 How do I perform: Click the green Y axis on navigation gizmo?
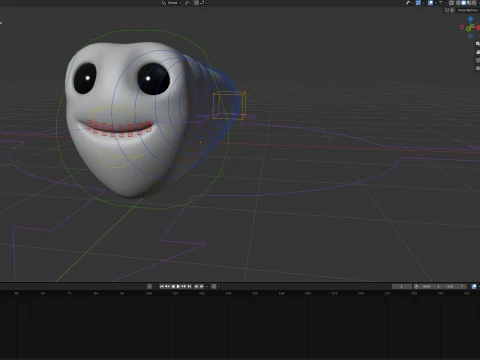click(x=468, y=29)
